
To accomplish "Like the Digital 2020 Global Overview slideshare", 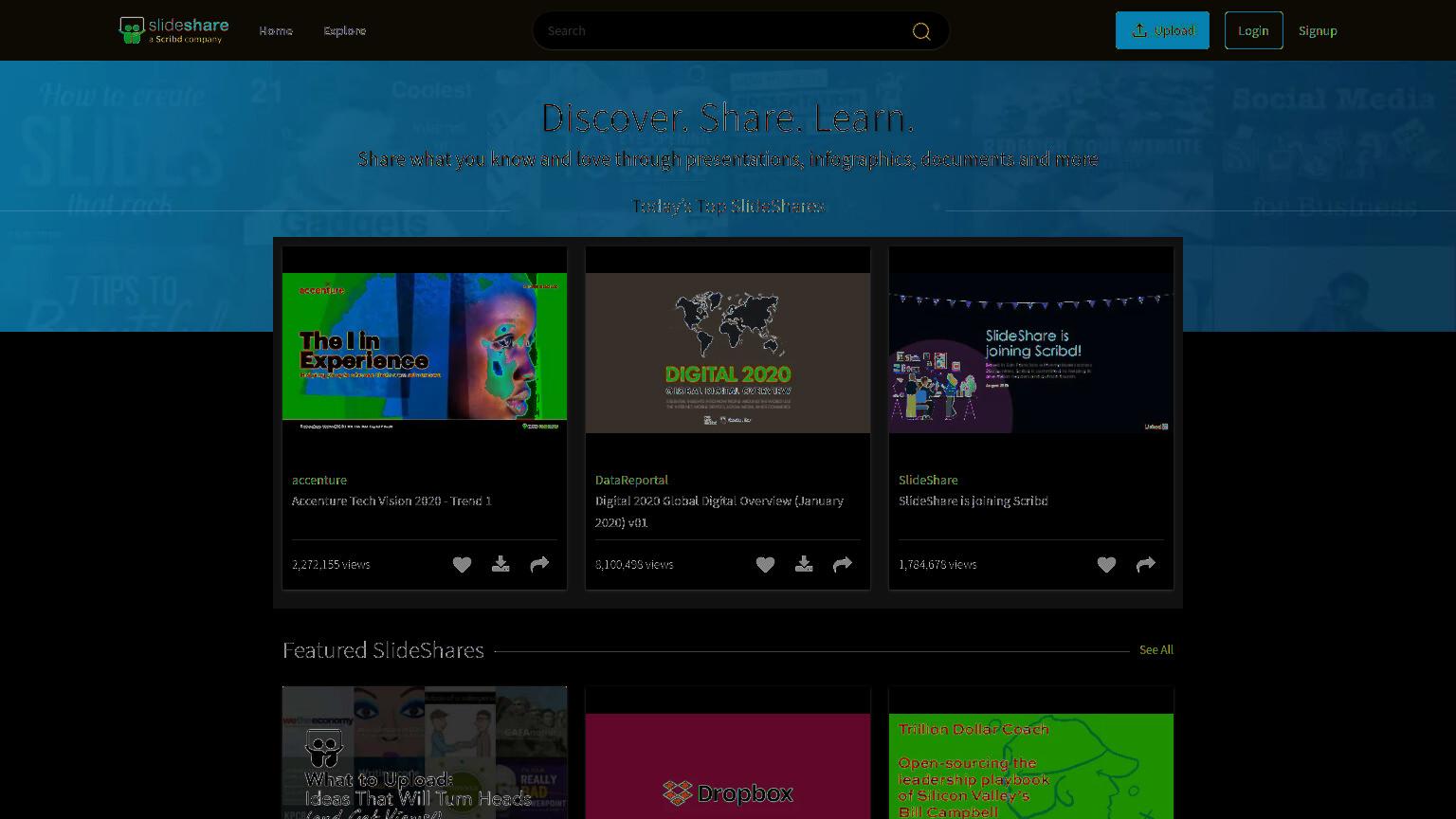I will pos(765,565).
